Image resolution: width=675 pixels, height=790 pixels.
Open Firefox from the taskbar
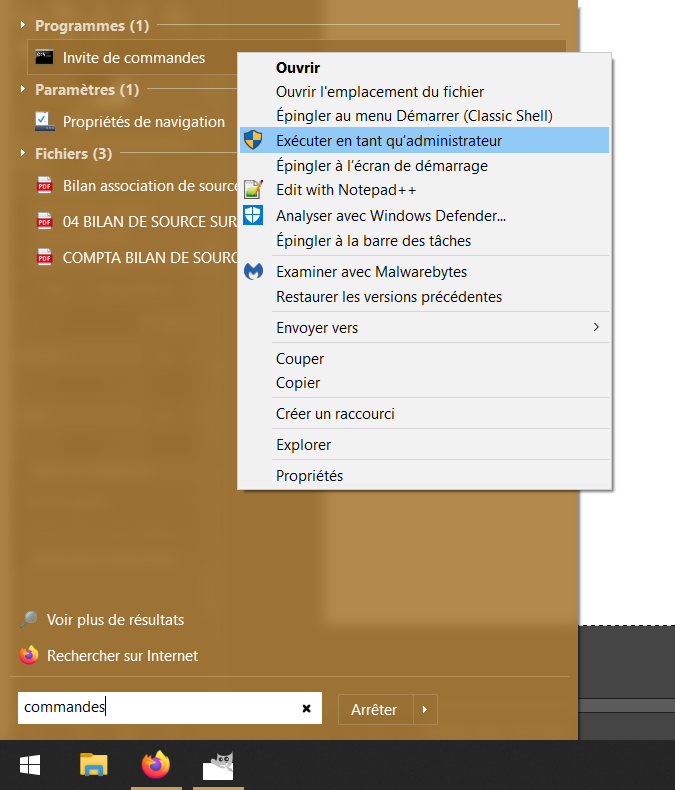155,766
